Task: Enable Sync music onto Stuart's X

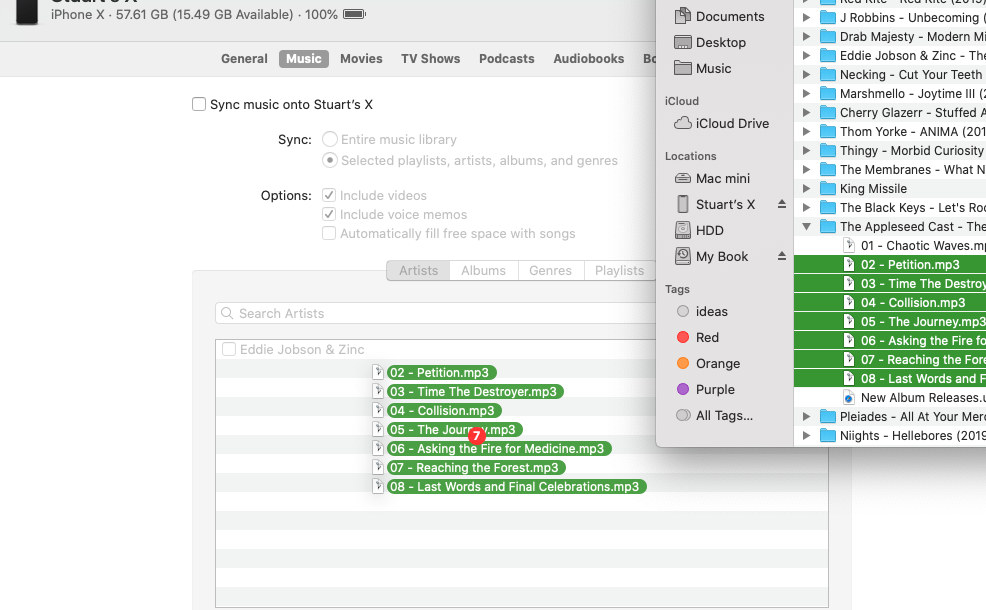Action: [x=199, y=104]
